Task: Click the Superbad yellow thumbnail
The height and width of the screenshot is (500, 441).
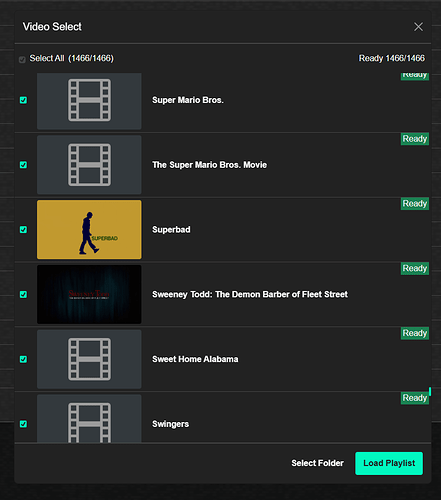Action: point(89,230)
